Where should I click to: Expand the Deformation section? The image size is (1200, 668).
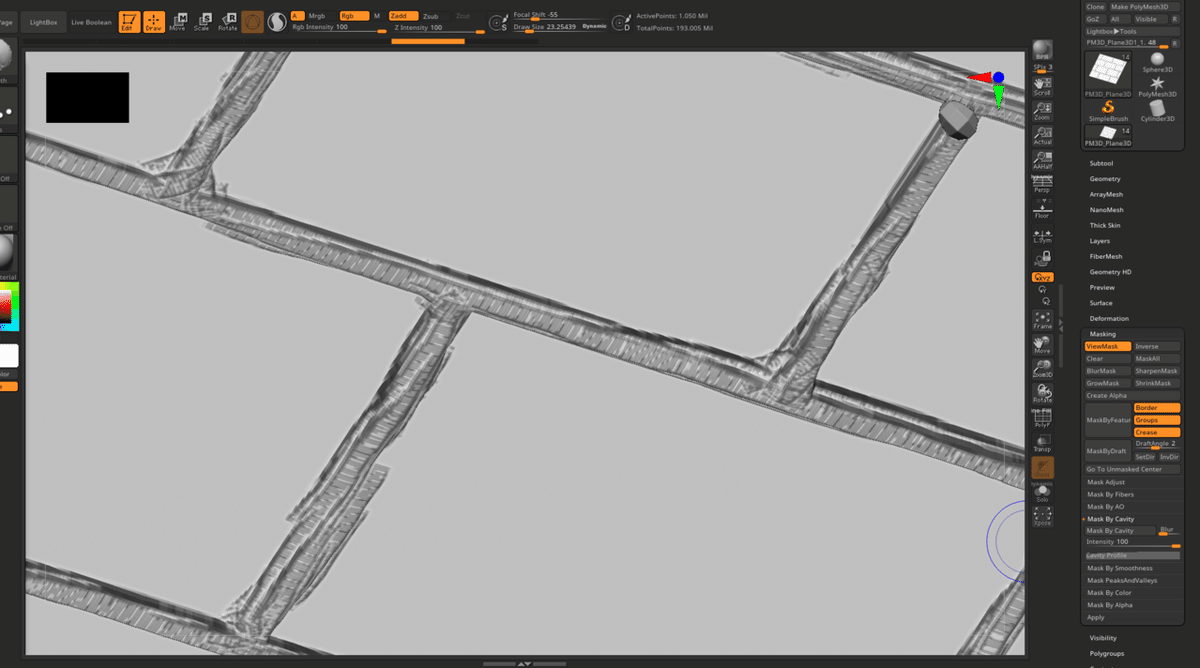tap(1107, 318)
